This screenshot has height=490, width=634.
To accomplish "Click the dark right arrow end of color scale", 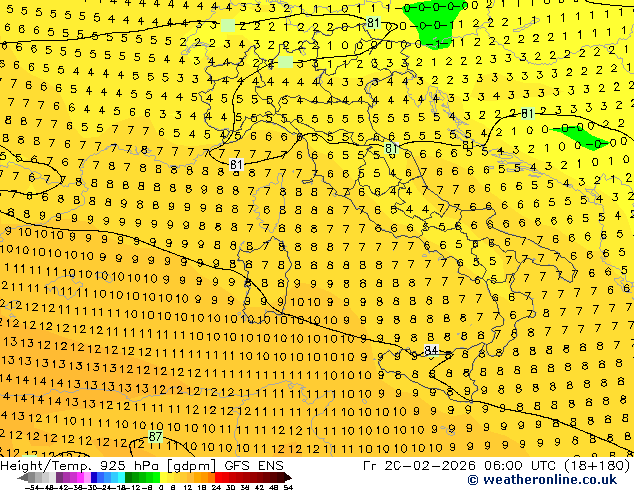I will click(x=288, y=478).
